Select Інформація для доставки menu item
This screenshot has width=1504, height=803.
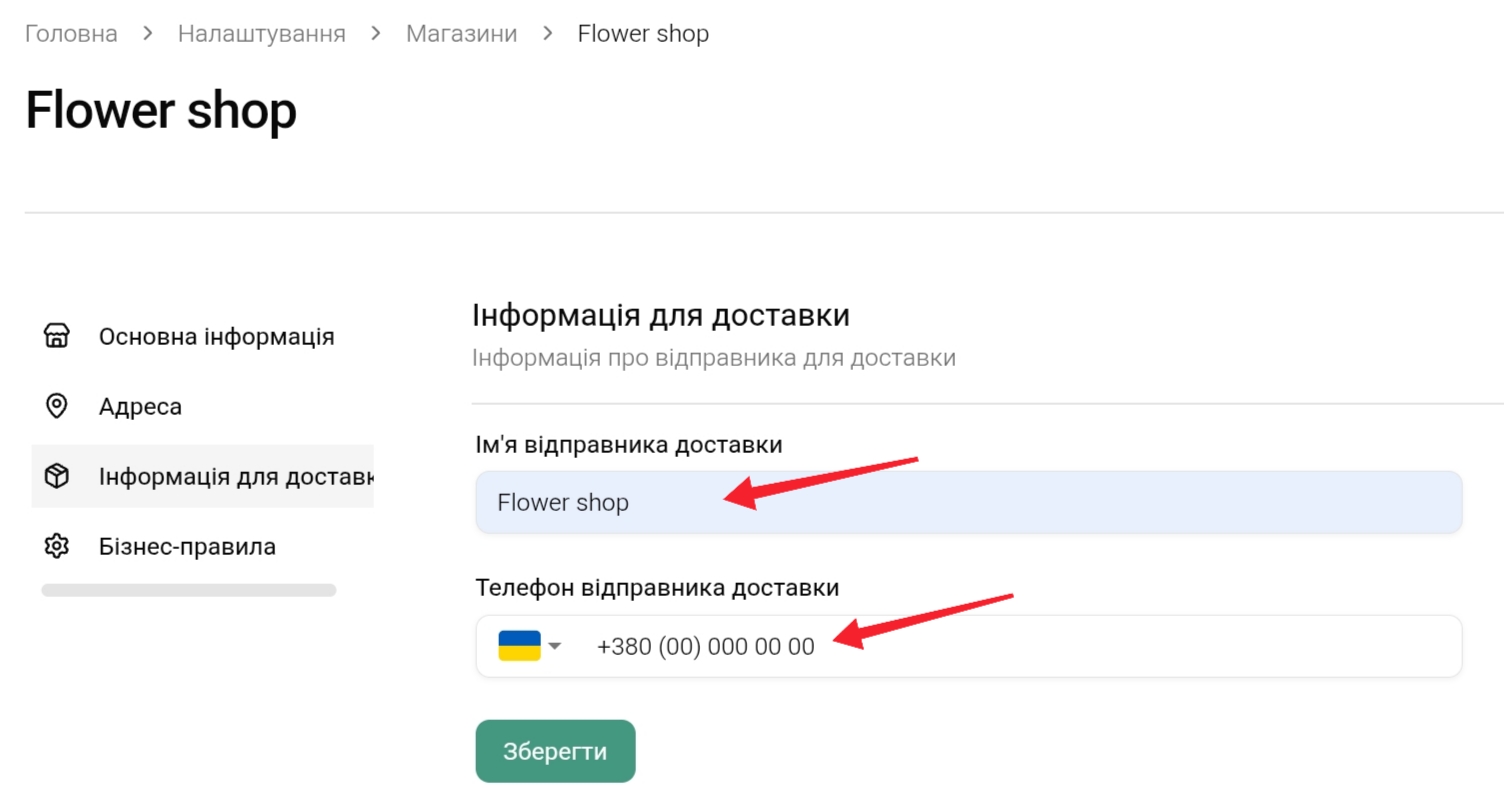[235, 476]
